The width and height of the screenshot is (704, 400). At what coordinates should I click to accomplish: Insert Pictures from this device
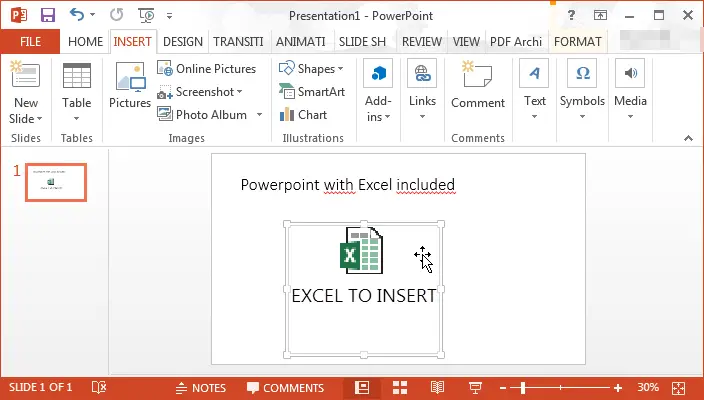click(130, 85)
